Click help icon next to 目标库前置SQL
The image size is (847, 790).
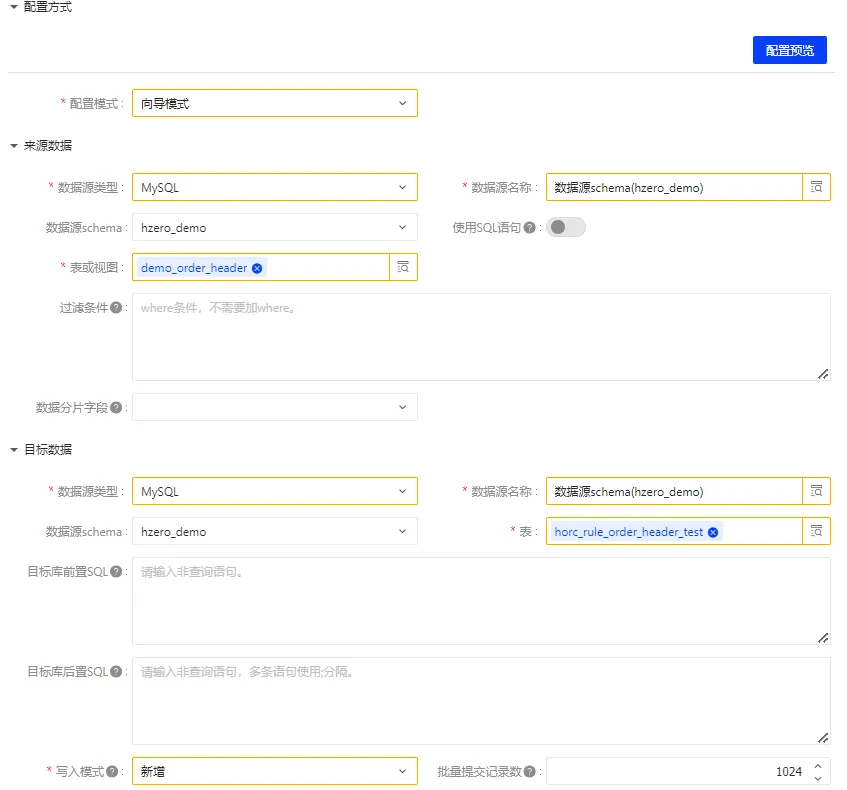tap(116, 572)
